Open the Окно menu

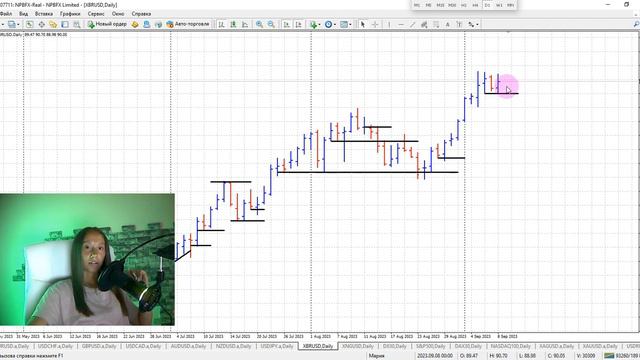click(118, 14)
